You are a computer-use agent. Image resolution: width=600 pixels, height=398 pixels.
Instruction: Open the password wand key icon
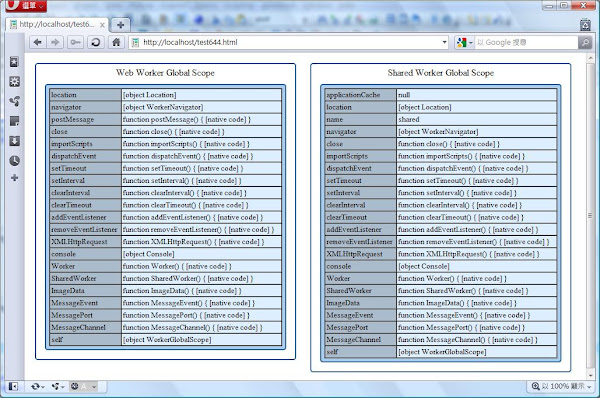tap(75, 42)
